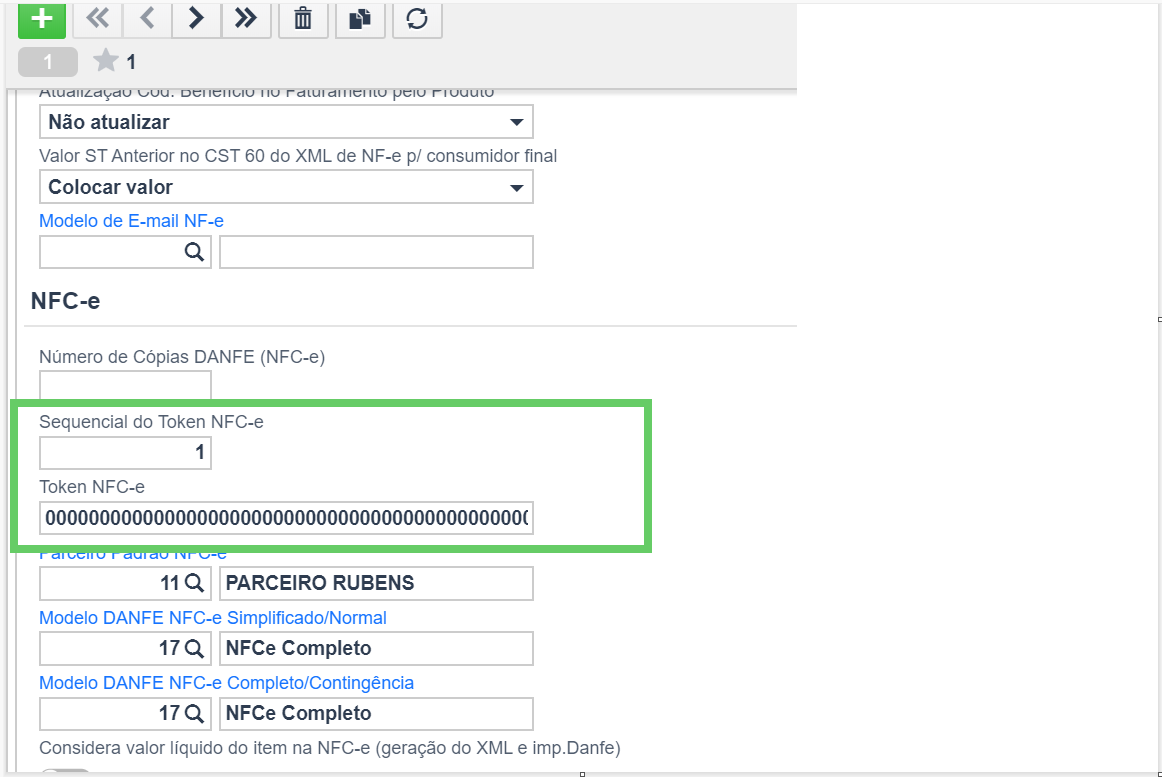Click Valor ST Anterior no CST 60 label
This screenshot has height=777, width=1162.
pos(298,156)
